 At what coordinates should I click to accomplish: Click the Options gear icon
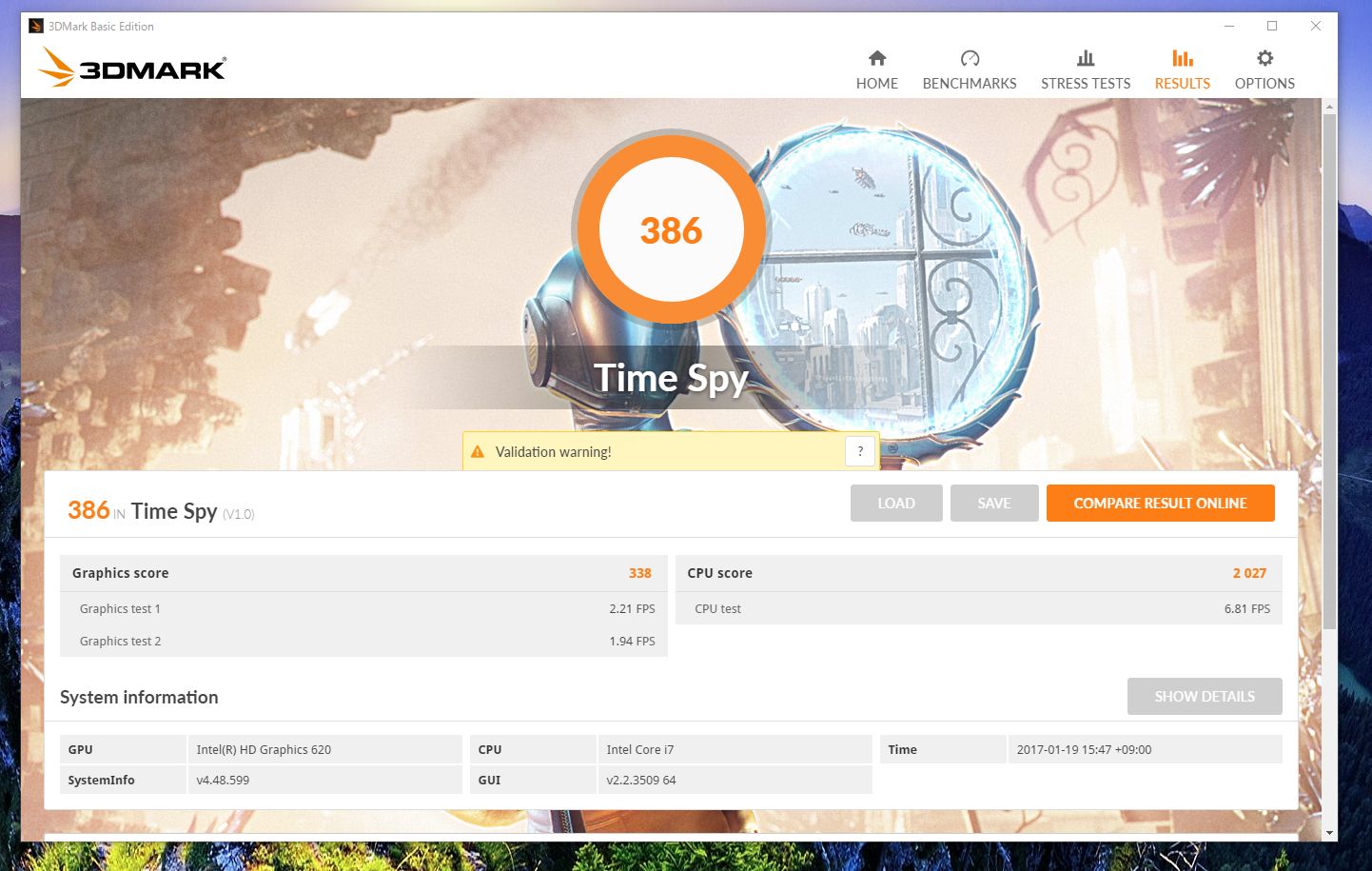coord(1264,58)
